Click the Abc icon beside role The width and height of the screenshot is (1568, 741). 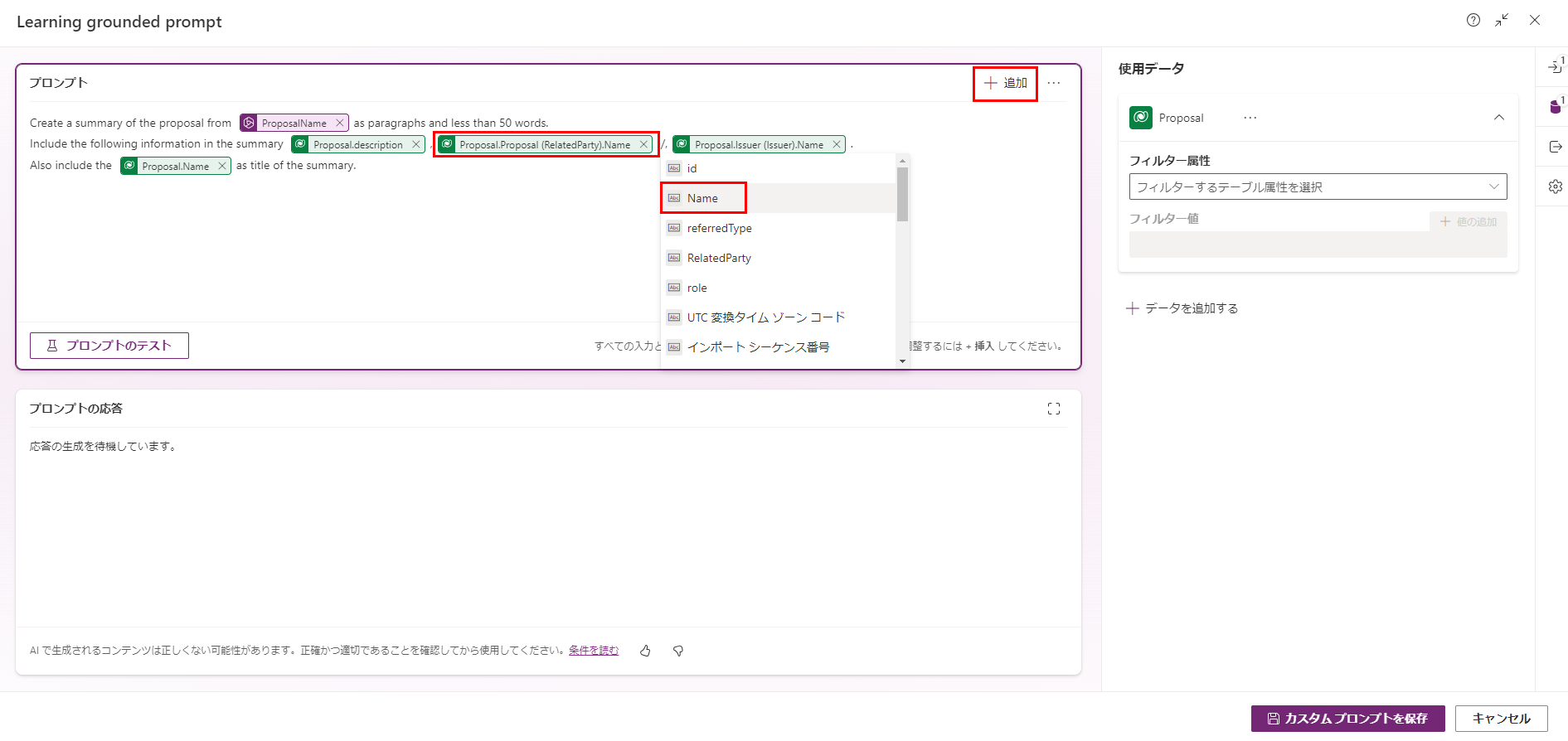(x=674, y=288)
